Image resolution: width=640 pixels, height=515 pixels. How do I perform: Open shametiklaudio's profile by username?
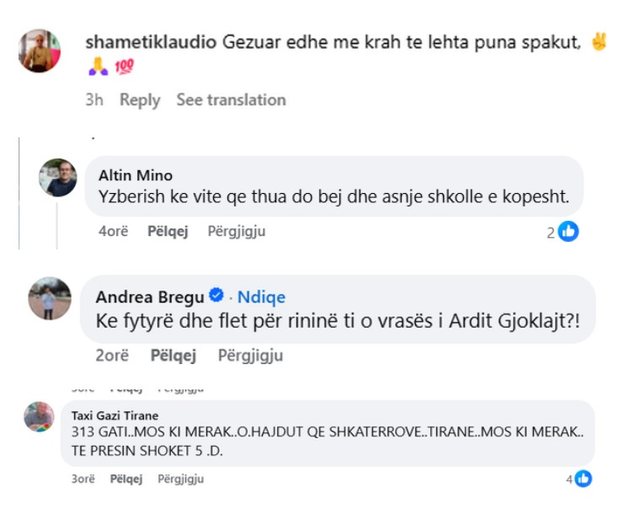click(x=147, y=42)
